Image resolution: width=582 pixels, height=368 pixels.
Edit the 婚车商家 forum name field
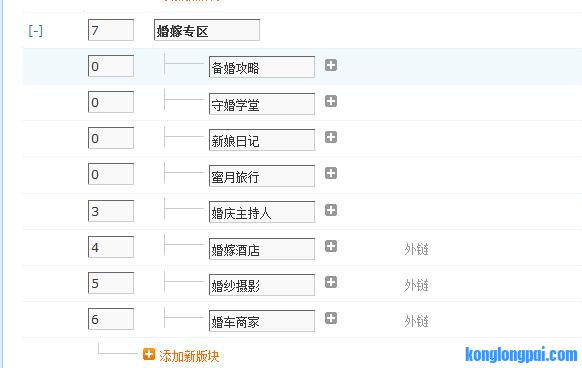pos(262,320)
